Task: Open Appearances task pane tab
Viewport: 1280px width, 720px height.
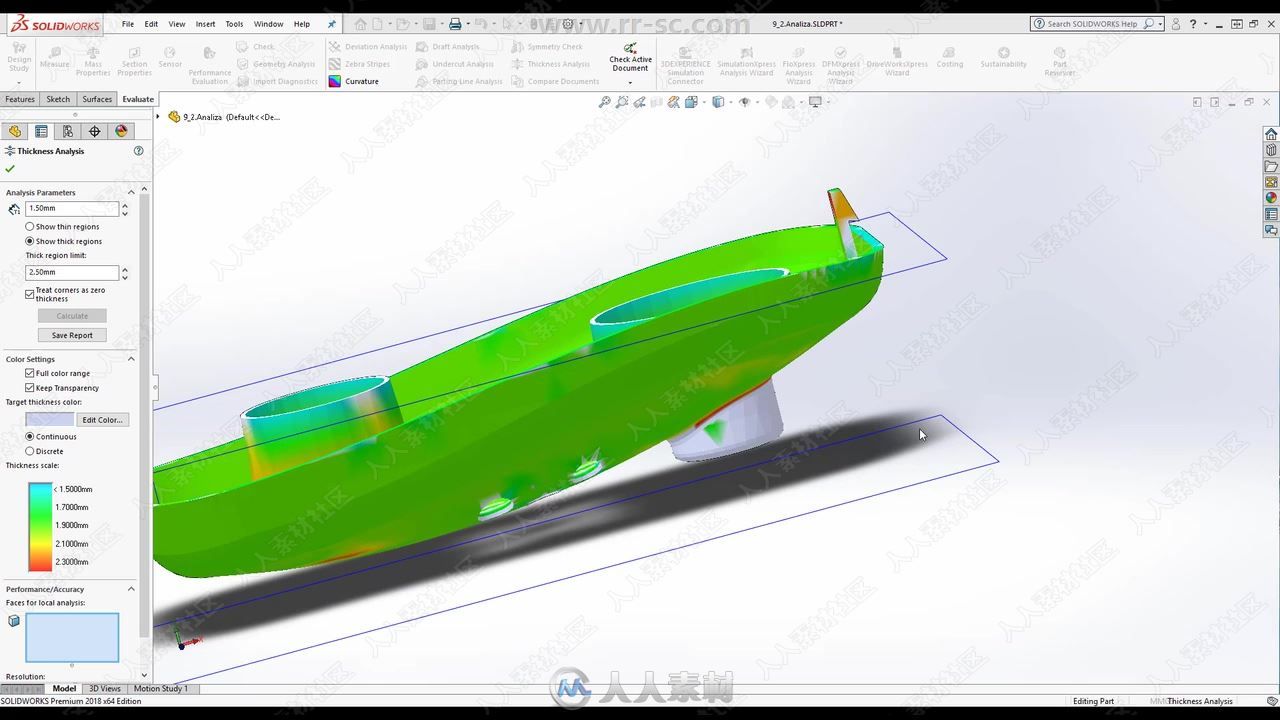Action: [x=1271, y=198]
